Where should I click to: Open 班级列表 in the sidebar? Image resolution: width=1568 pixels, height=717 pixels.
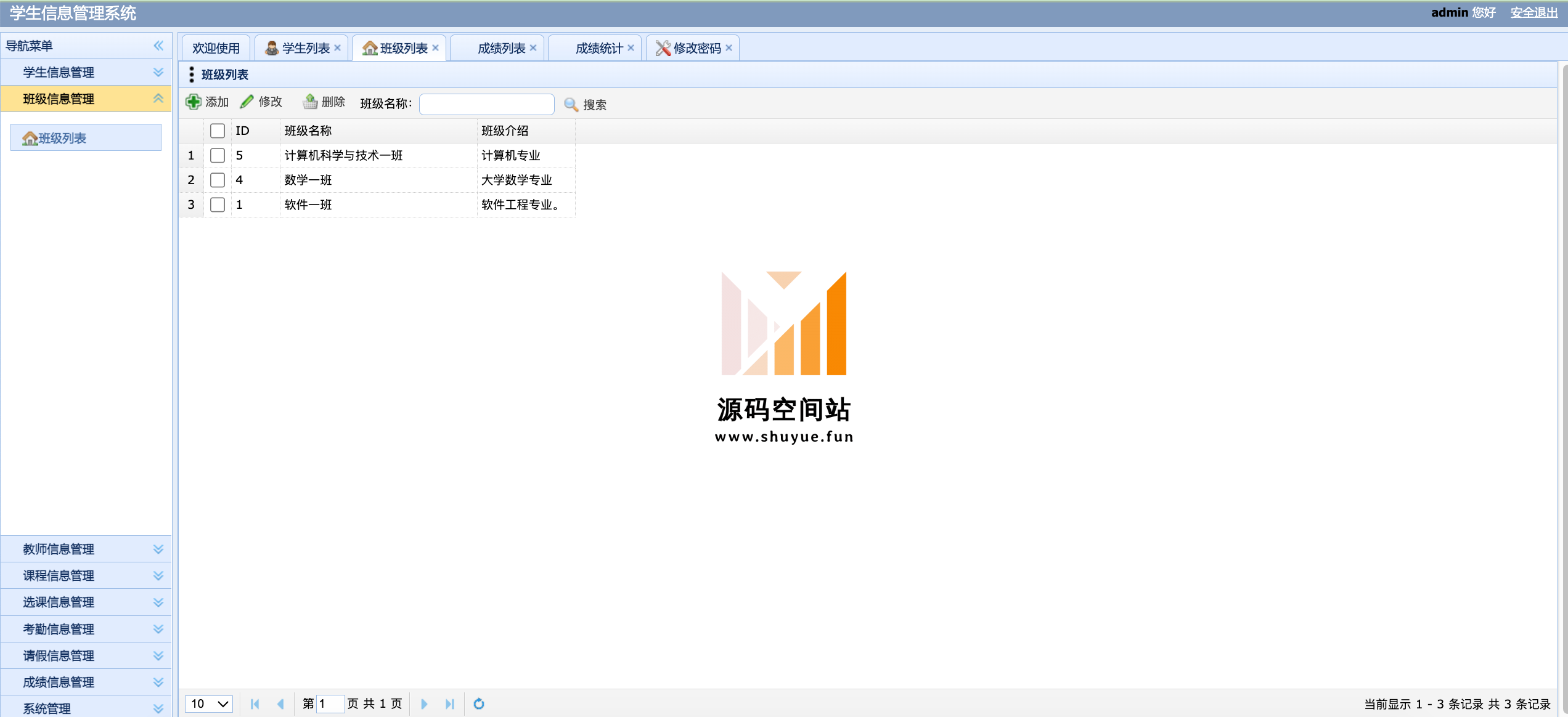click(86, 138)
